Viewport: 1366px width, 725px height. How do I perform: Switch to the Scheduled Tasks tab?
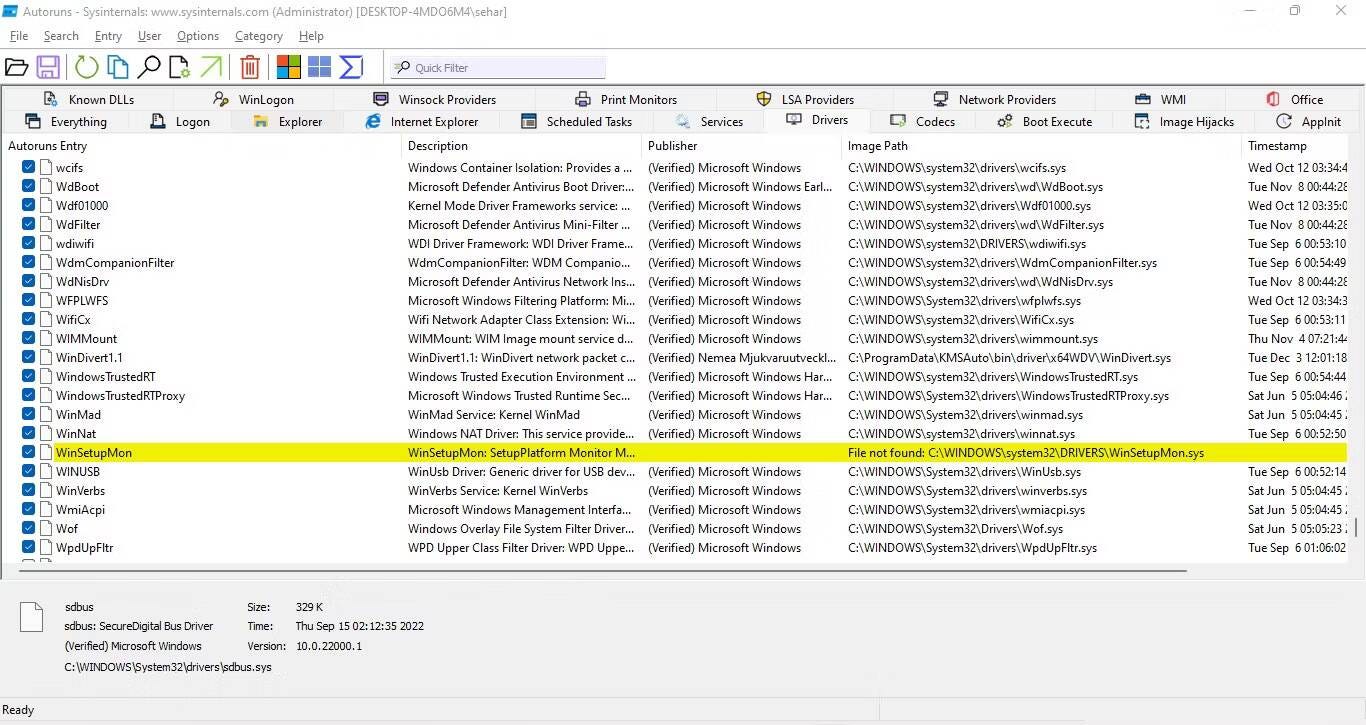click(x=588, y=121)
